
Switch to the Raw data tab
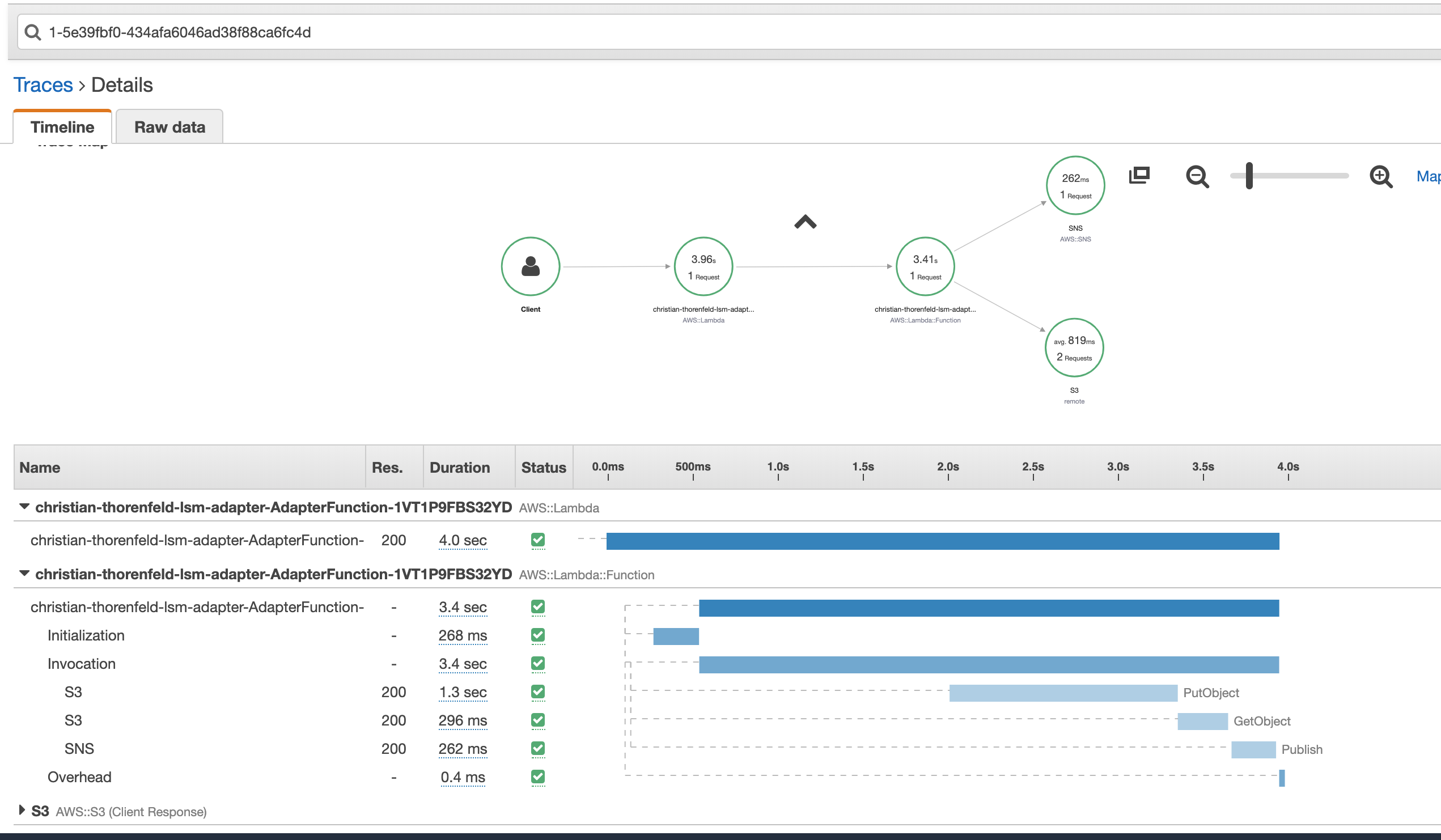click(169, 127)
